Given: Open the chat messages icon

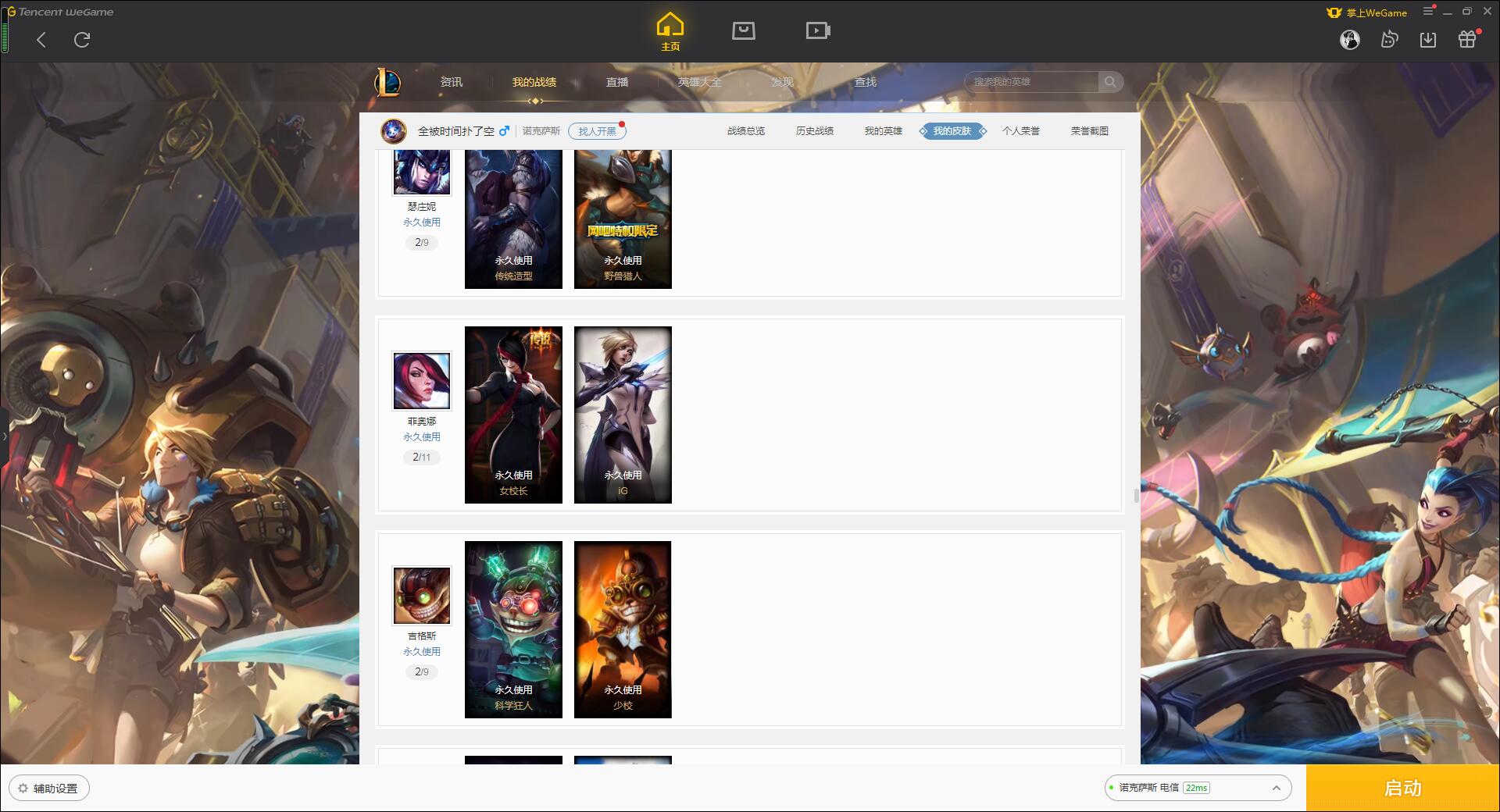Looking at the screenshot, I should 1389,39.
